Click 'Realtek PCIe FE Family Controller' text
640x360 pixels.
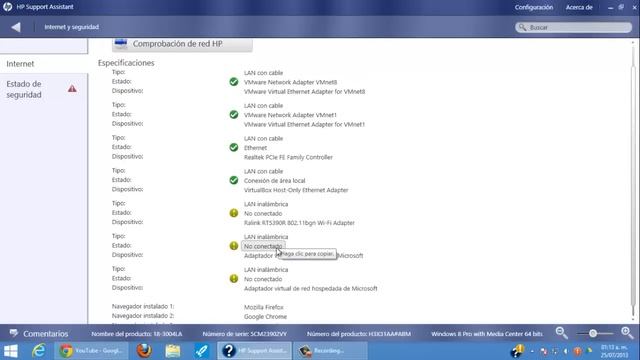pos(288,157)
